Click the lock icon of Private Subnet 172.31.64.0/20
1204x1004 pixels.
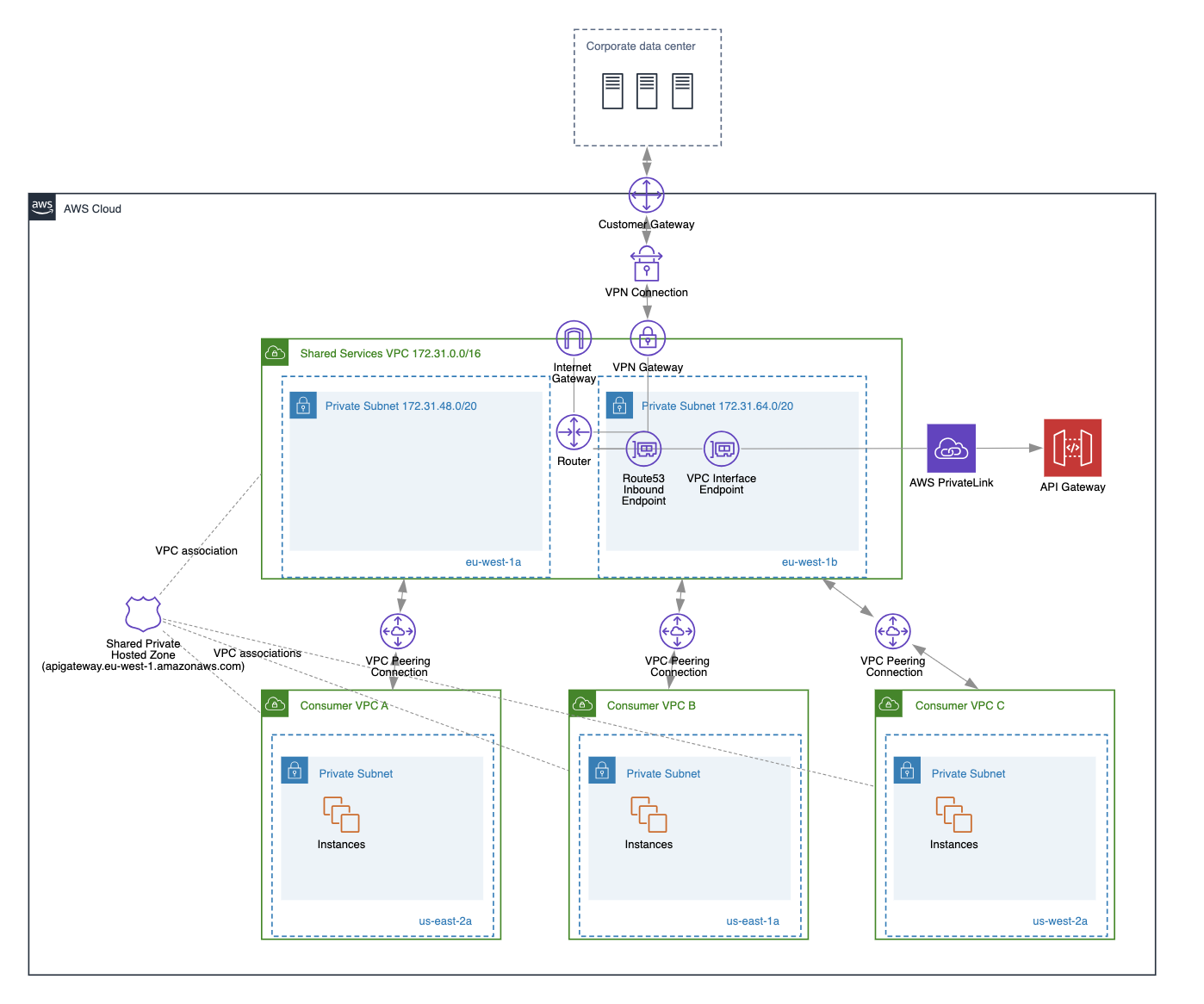point(619,406)
